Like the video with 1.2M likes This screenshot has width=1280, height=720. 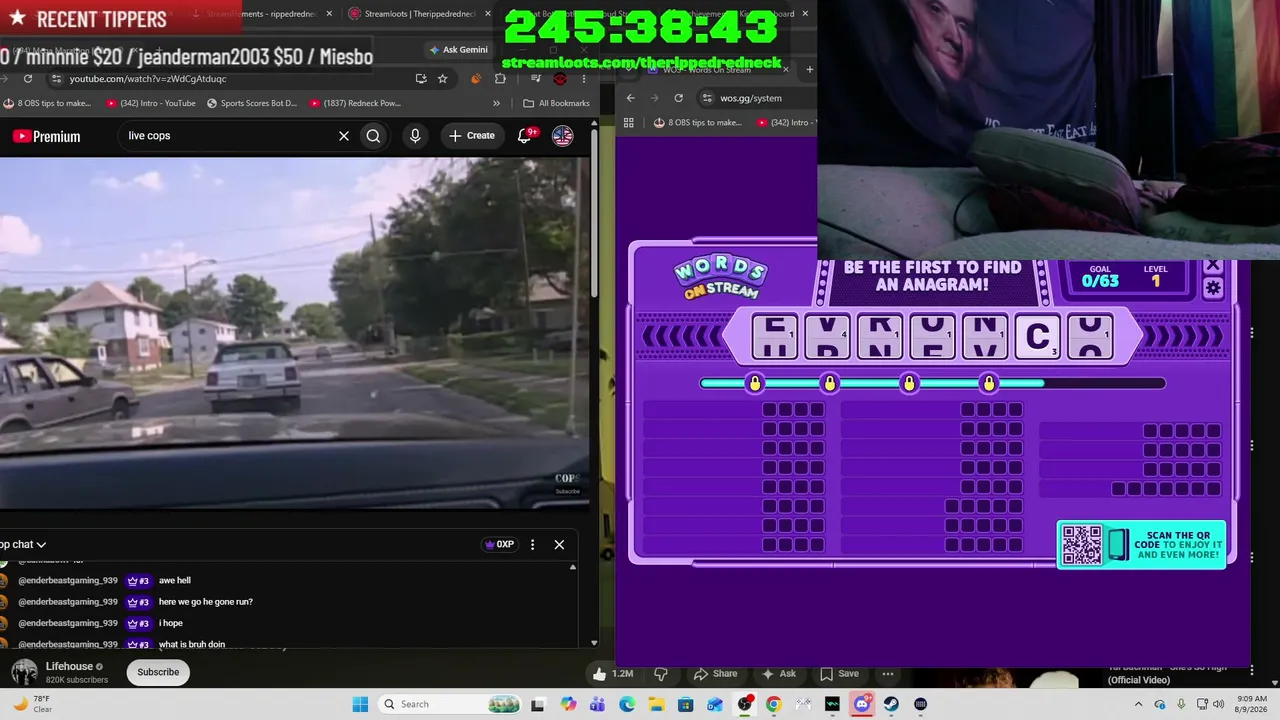(x=612, y=674)
